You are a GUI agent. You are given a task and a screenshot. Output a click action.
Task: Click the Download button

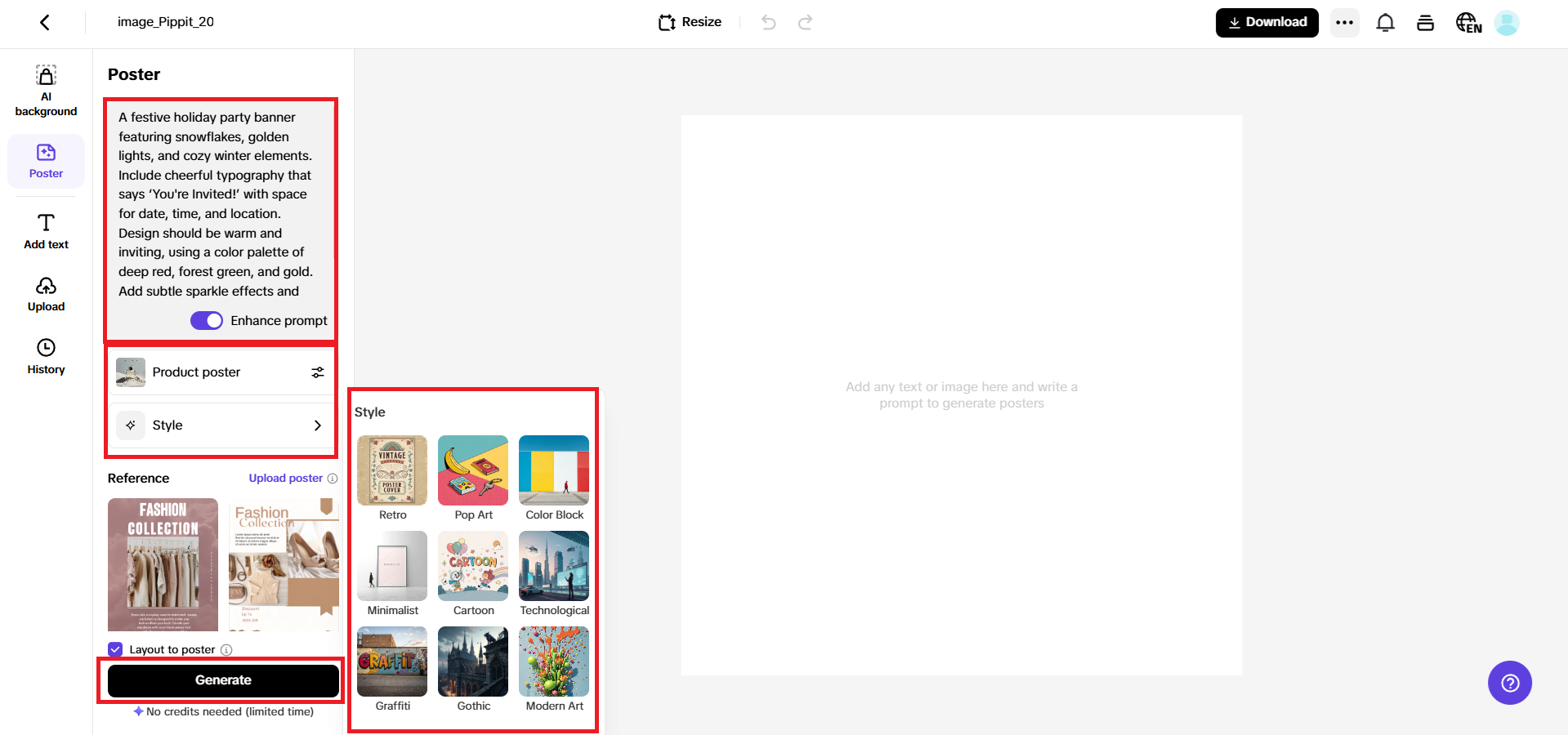click(x=1266, y=22)
